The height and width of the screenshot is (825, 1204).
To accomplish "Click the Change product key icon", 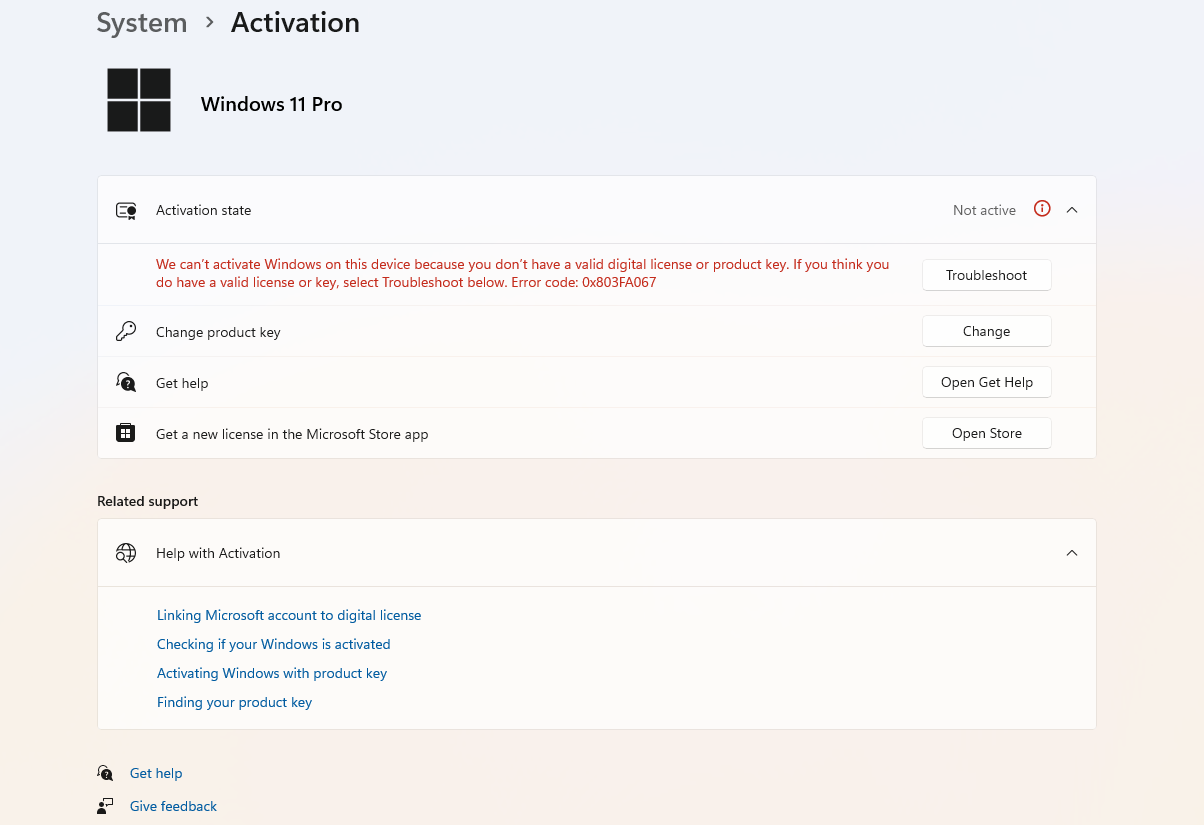I will click(x=125, y=331).
